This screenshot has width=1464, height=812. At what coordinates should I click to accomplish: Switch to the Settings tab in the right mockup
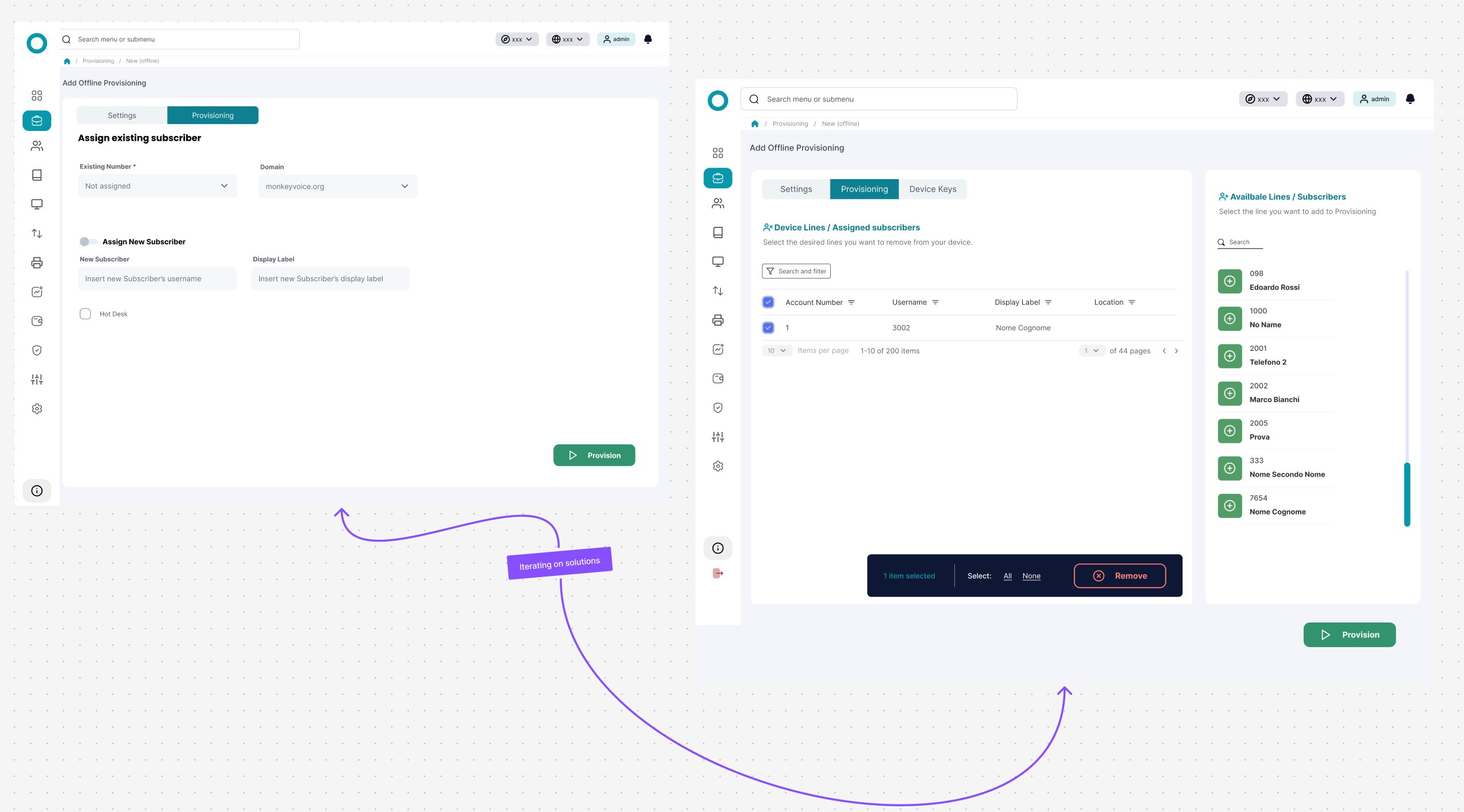tap(796, 189)
